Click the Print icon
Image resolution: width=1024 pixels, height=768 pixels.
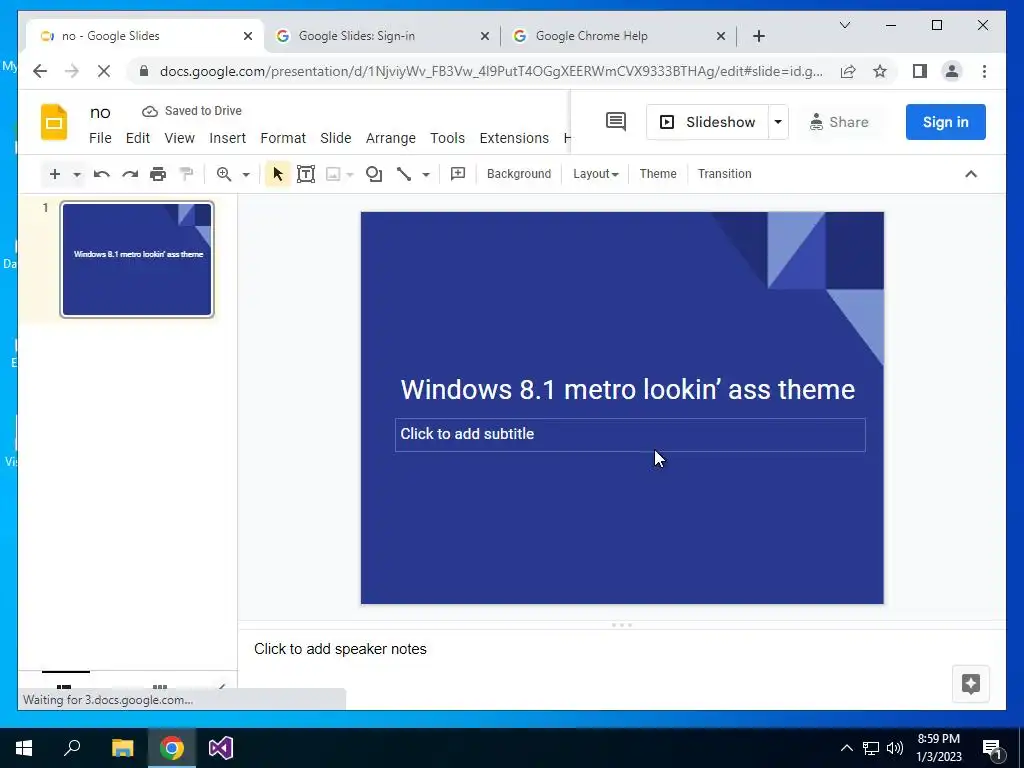pyautogui.click(x=158, y=174)
